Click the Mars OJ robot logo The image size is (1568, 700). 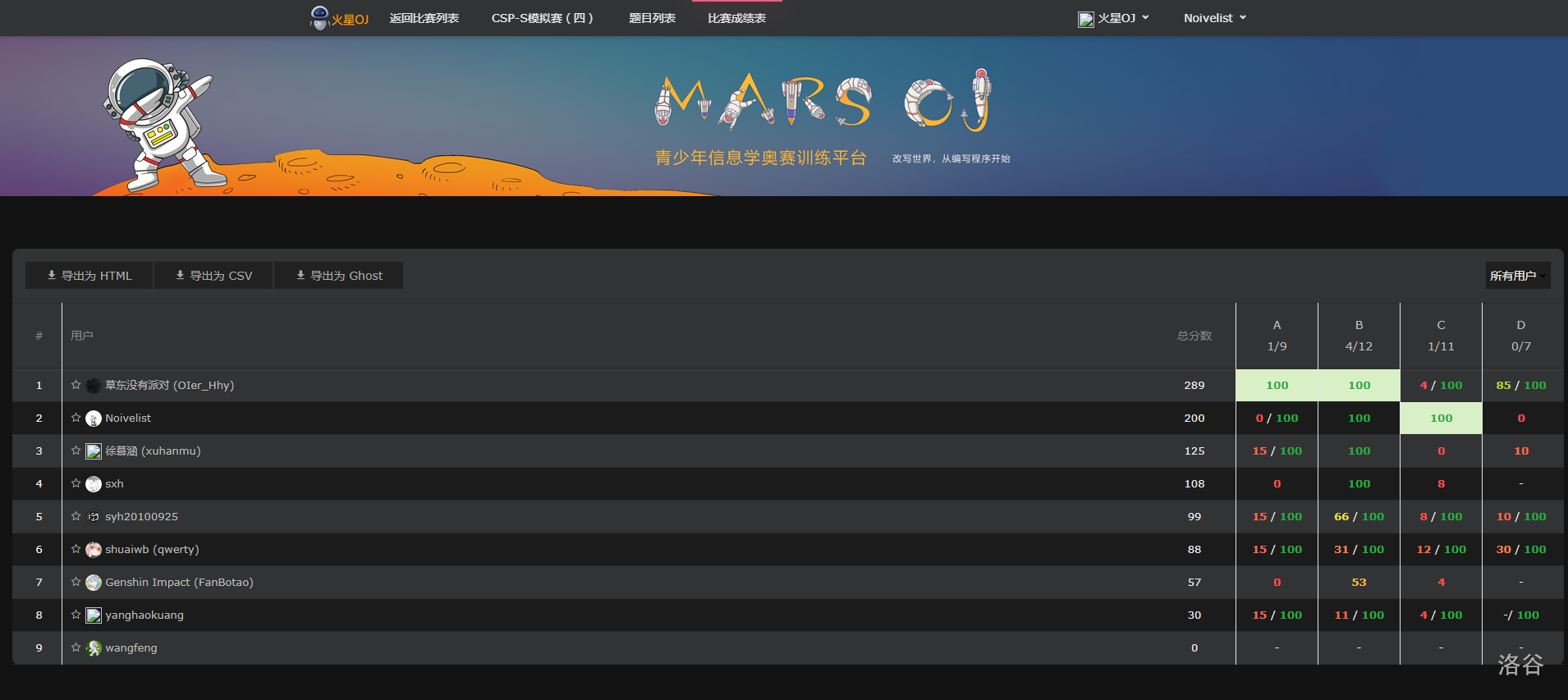[319, 17]
